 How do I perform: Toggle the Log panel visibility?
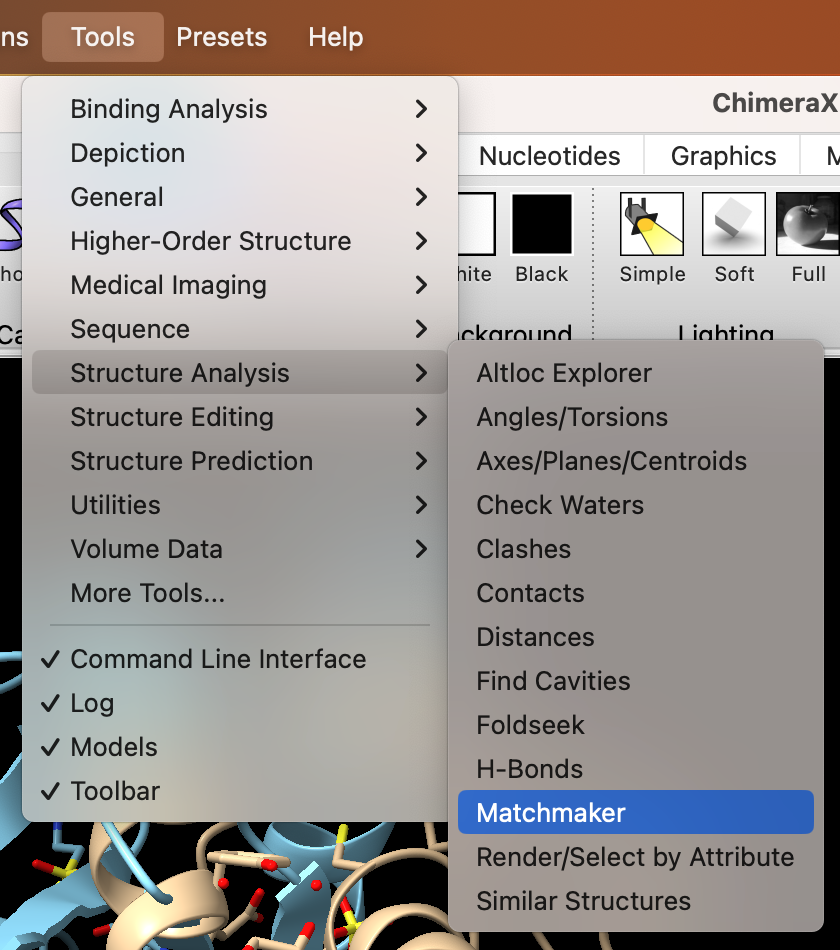click(x=92, y=703)
